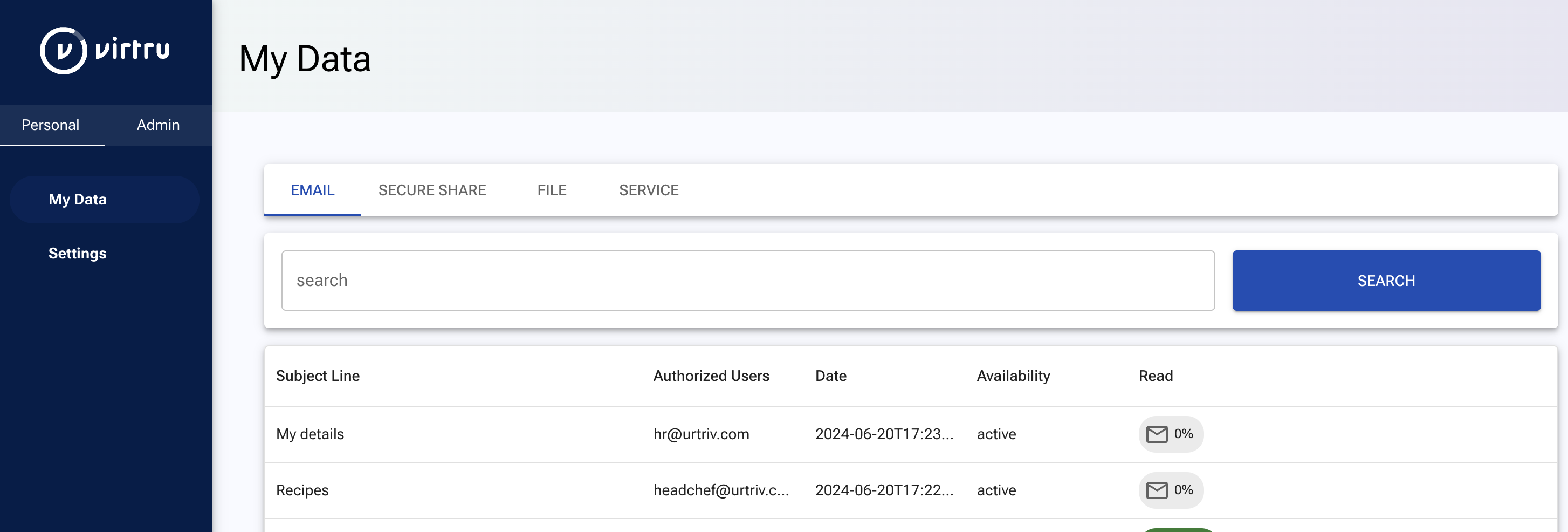Click the date 2024-06-20T17:22... cell
The height and width of the screenshot is (532, 1568).
pyautogui.click(x=884, y=490)
